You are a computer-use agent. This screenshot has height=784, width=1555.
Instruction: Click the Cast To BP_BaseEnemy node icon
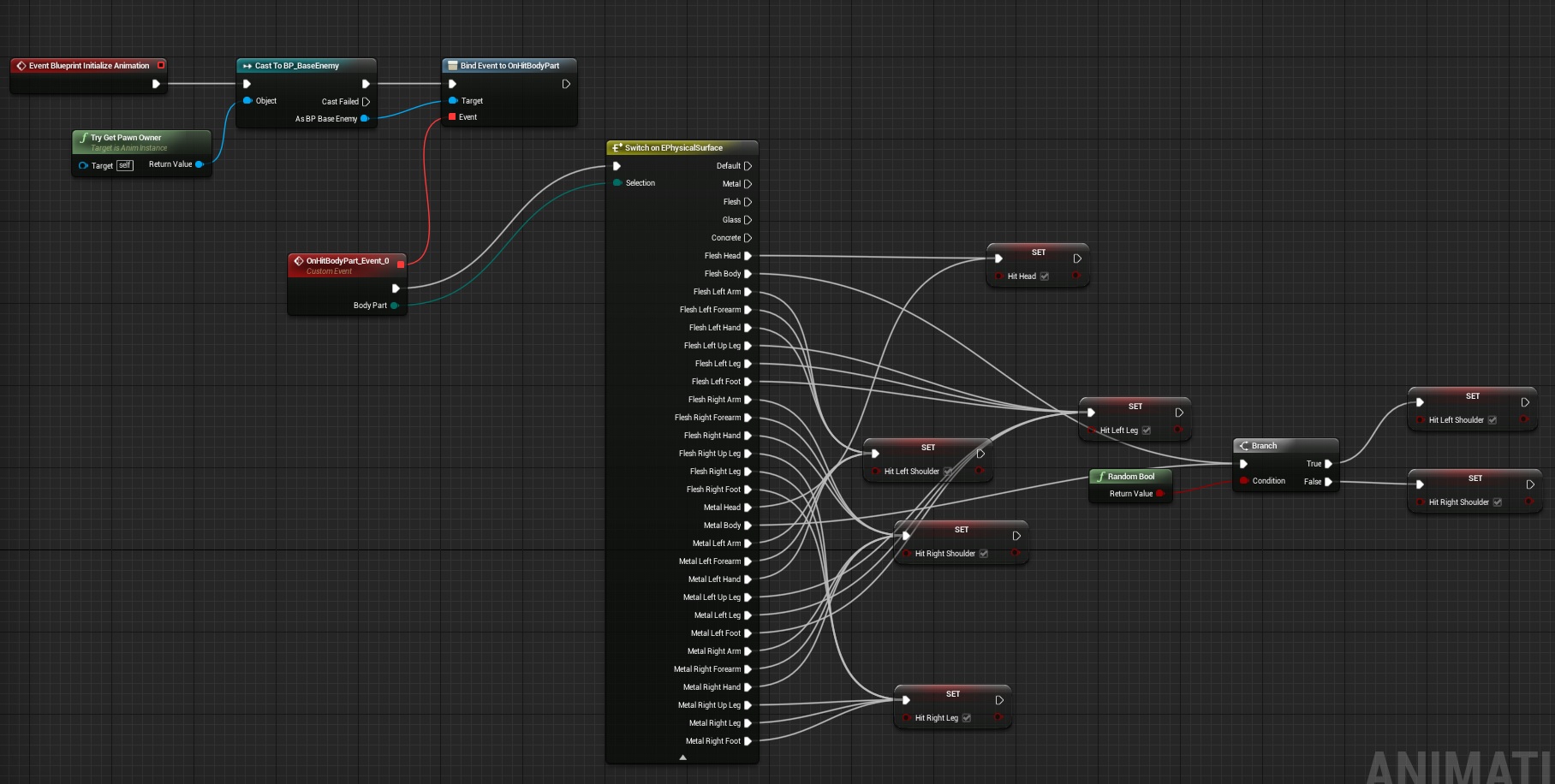pyautogui.click(x=247, y=66)
